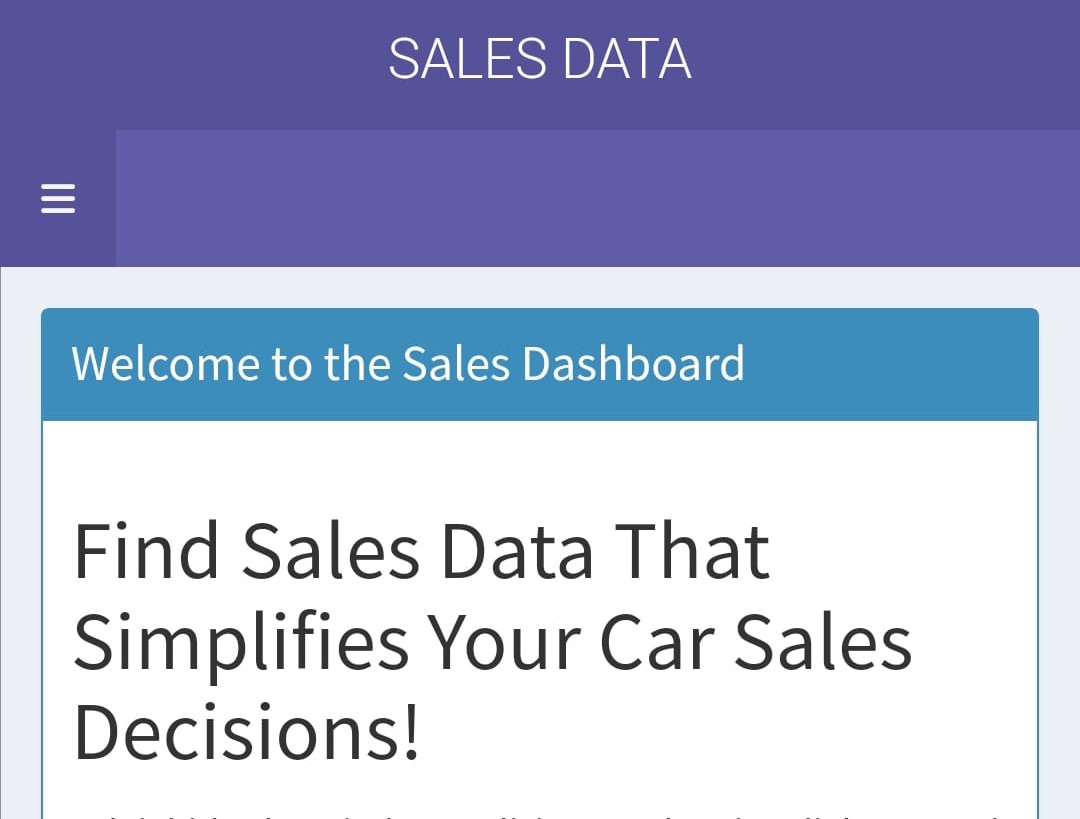The image size is (1080, 819).
Task: Click the cut-off paragraph text at the bottom
Action: click(x=540, y=812)
